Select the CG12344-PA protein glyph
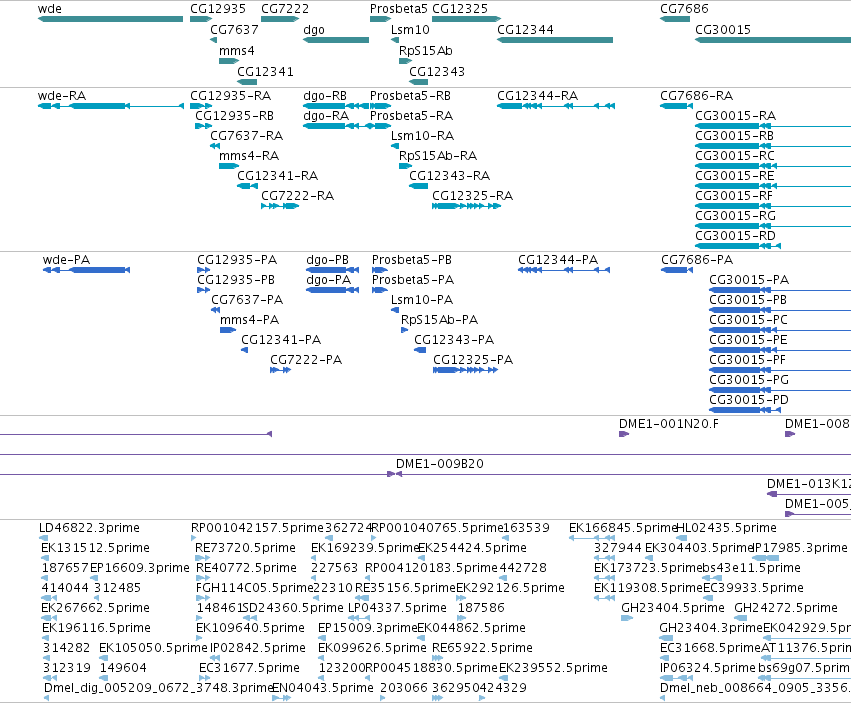Screen dimensions: 851x703 pos(564,270)
